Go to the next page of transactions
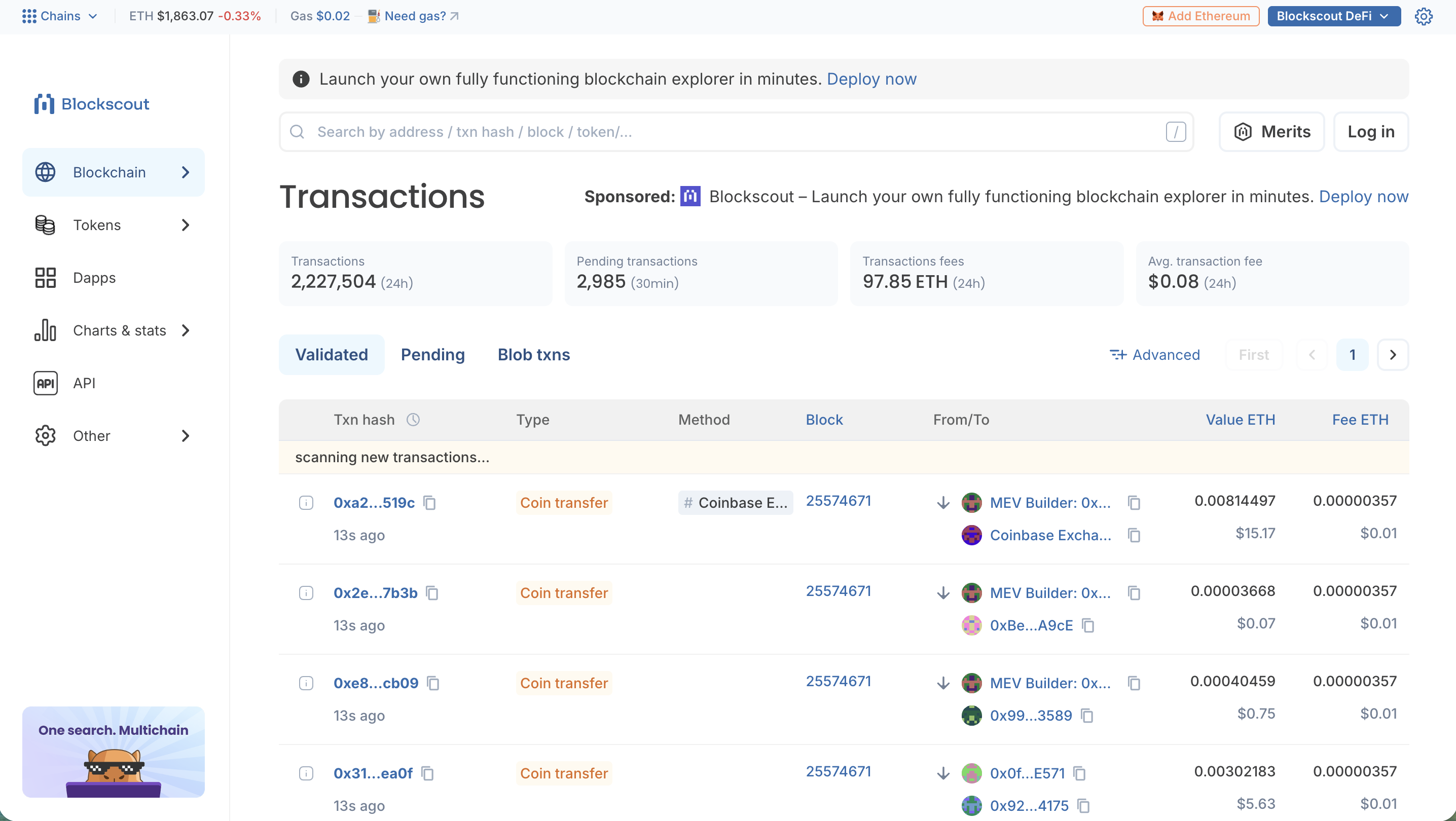Viewport: 1456px width, 821px height. click(1393, 355)
